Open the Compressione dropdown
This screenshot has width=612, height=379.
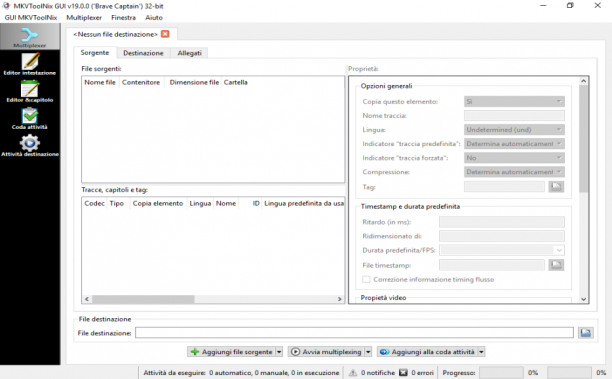click(x=514, y=172)
